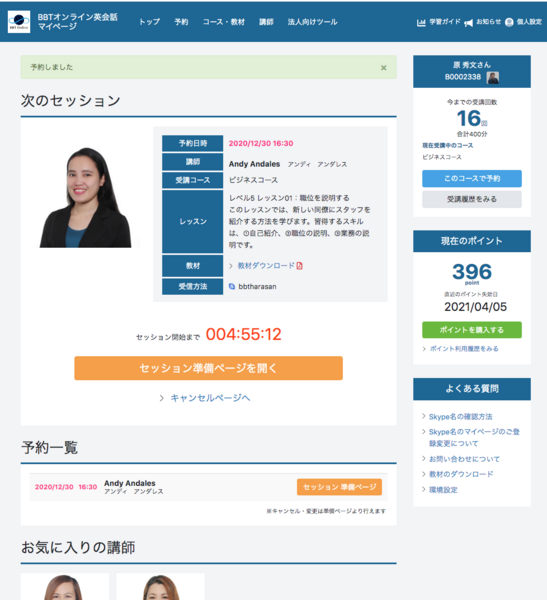Image resolution: width=547 pixels, height=600 pixels.
Task: Click the countdown timer 004:55:12
Action: (244, 334)
